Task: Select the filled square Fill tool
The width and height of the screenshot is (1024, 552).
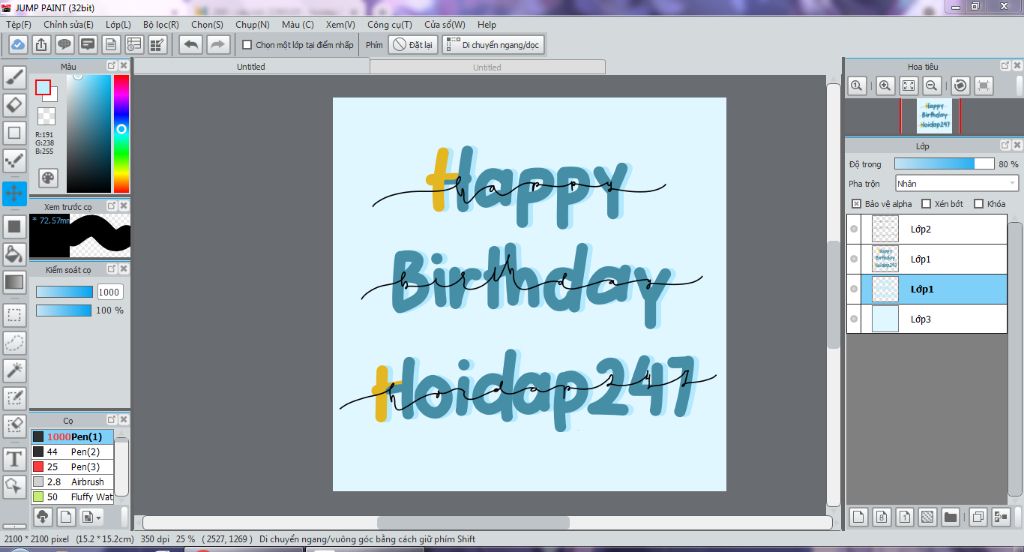Action: [14, 227]
